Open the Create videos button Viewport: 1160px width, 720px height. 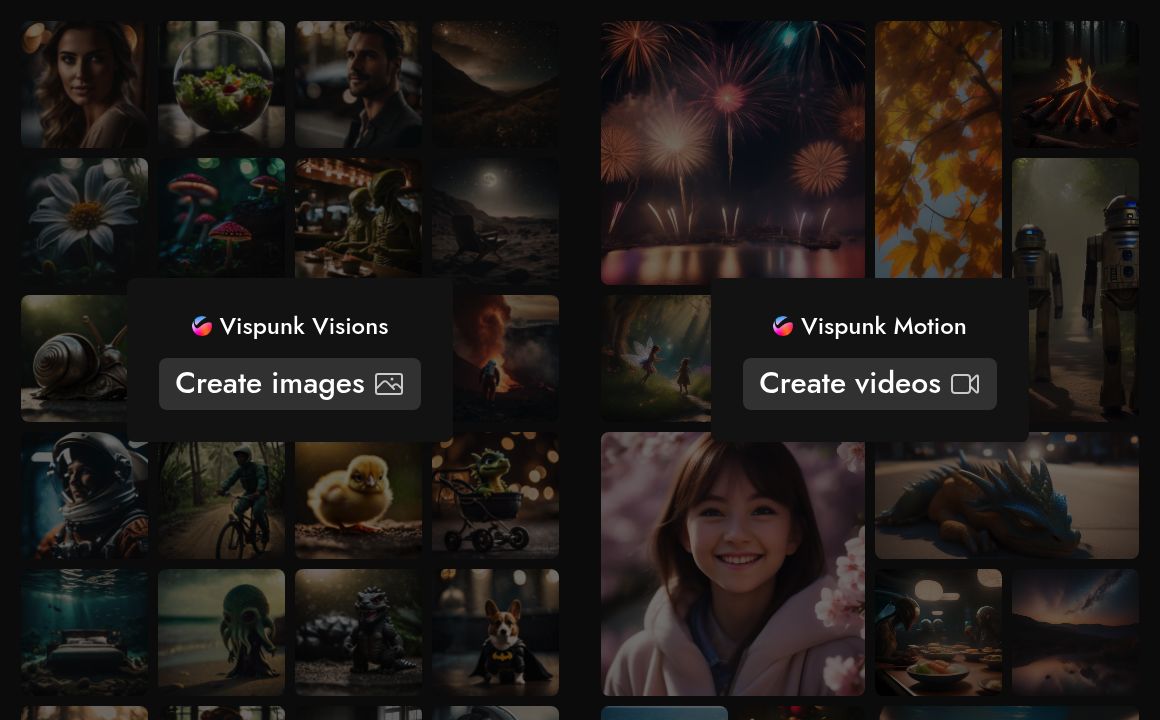tap(870, 384)
